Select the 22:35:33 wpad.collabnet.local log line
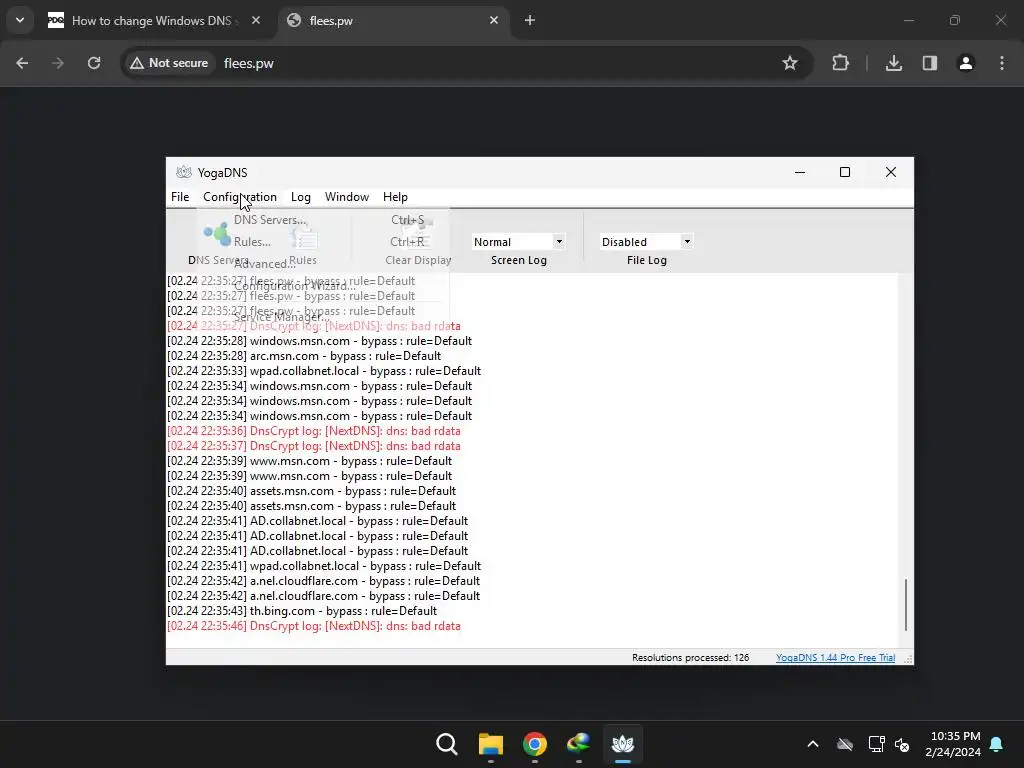1024x768 pixels. 324,371
